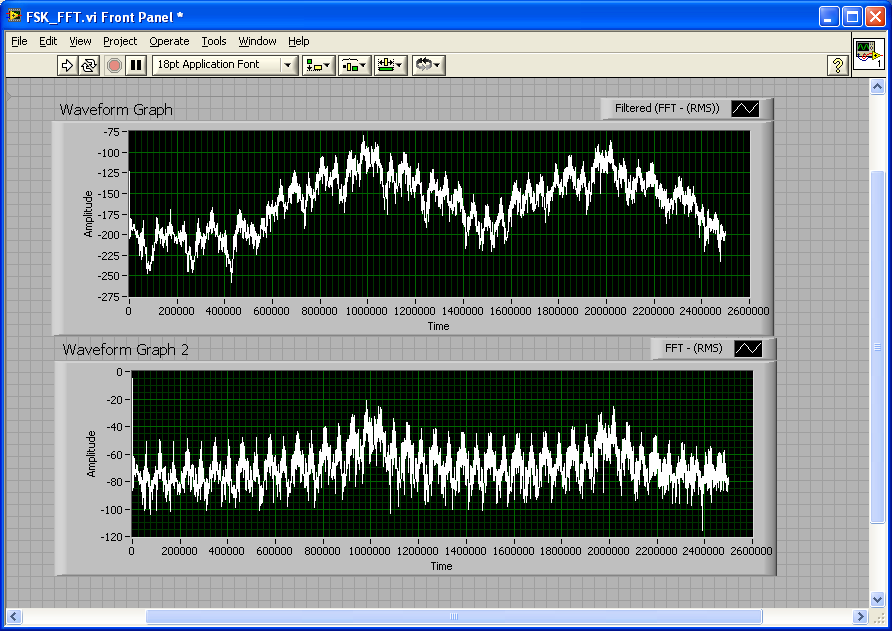Pause the VI execution

click(x=136, y=65)
